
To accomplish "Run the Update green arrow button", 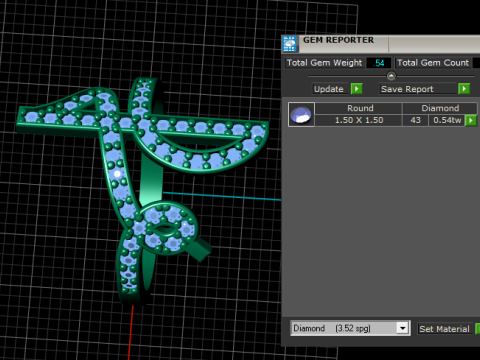I will point(356,89).
